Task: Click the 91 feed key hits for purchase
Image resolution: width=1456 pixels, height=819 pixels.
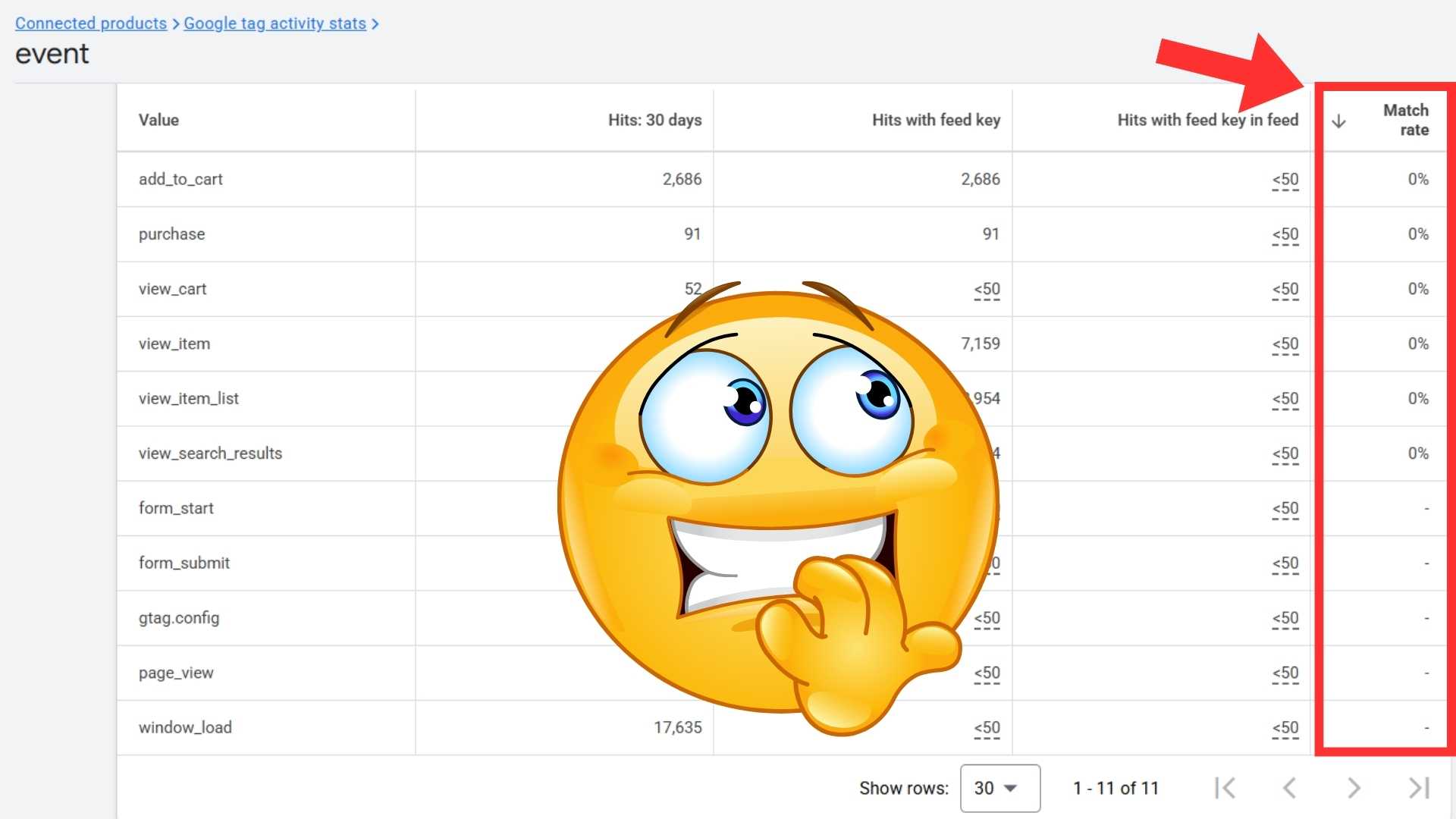Action: click(990, 234)
